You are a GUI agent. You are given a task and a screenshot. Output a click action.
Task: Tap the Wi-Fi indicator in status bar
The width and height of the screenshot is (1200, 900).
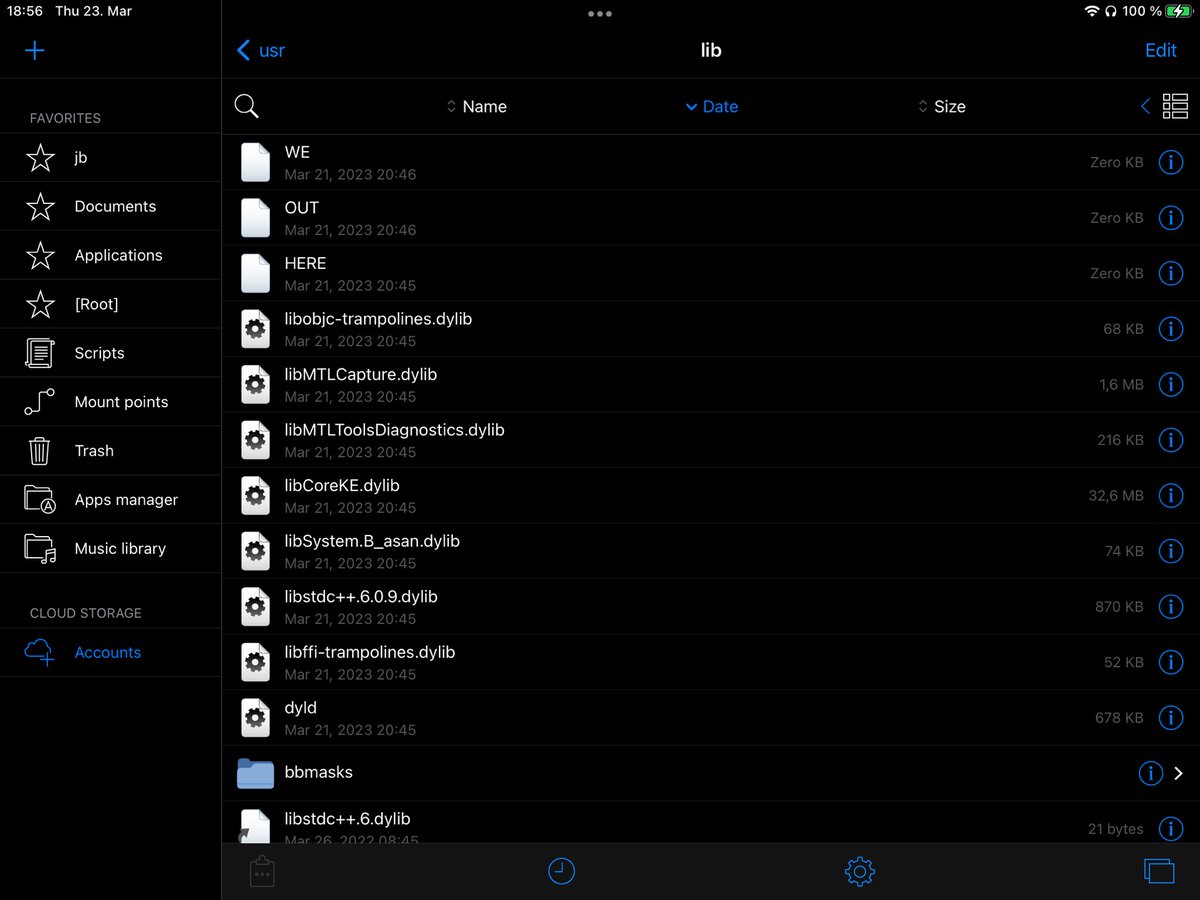click(x=1091, y=11)
